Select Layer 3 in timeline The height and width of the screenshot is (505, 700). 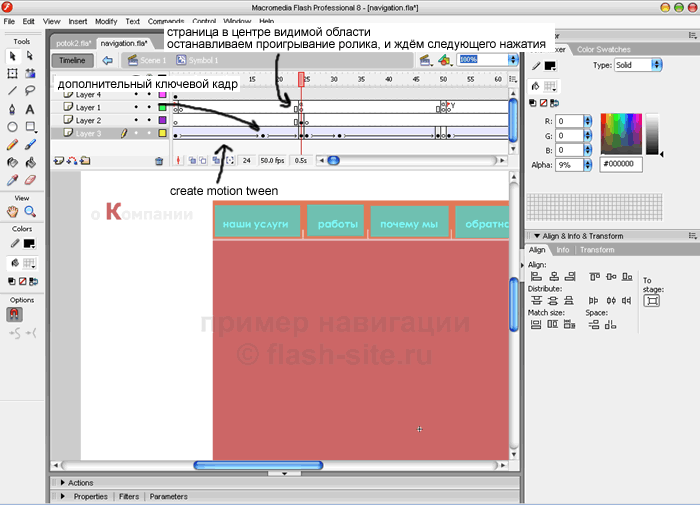(x=88, y=133)
